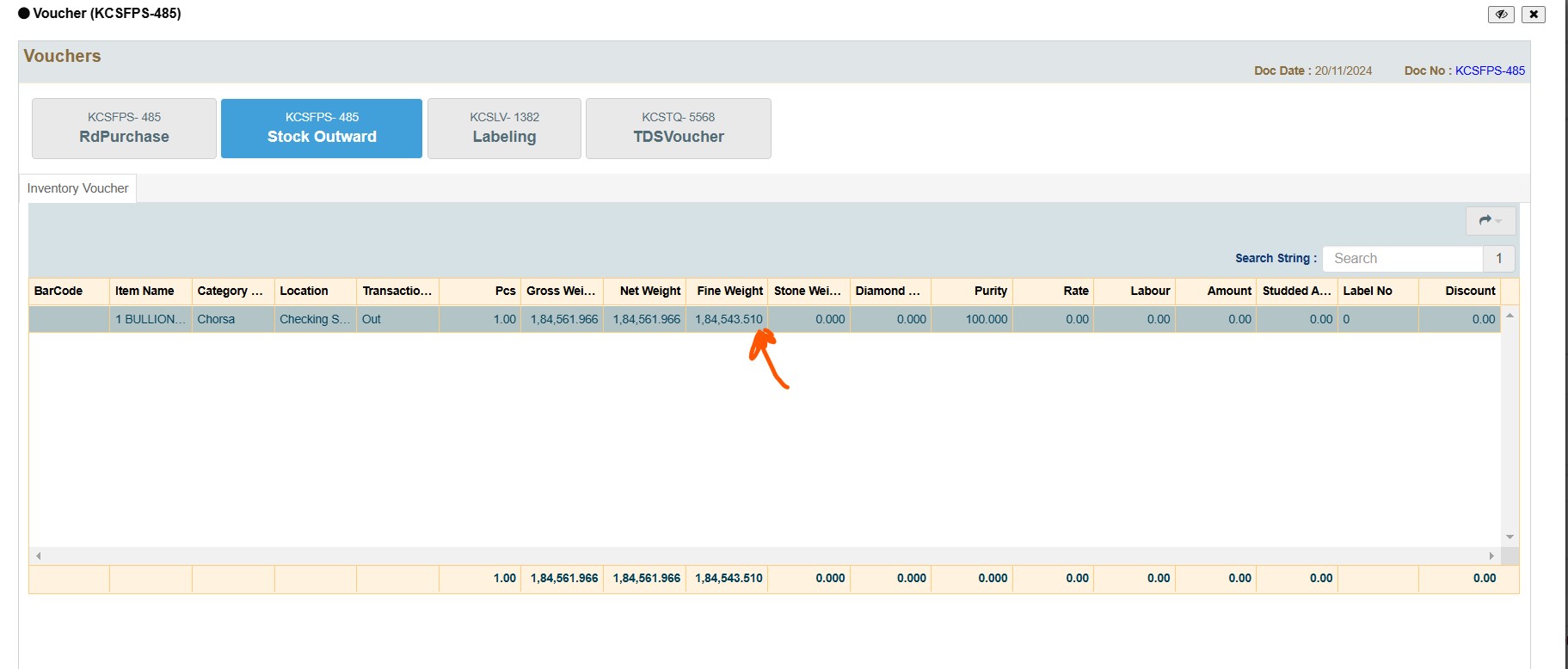Viewport: 1568px width, 669px height.
Task: Click the horizontal scrollbar right arrow
Action: 1492,556
